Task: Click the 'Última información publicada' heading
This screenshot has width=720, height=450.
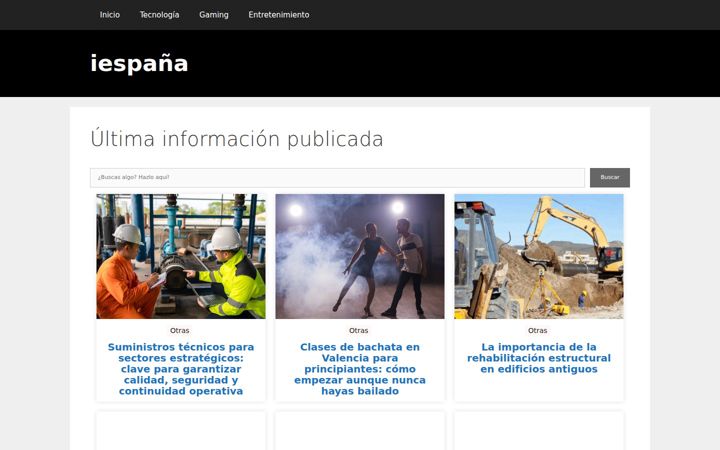Action: [236, 139]
